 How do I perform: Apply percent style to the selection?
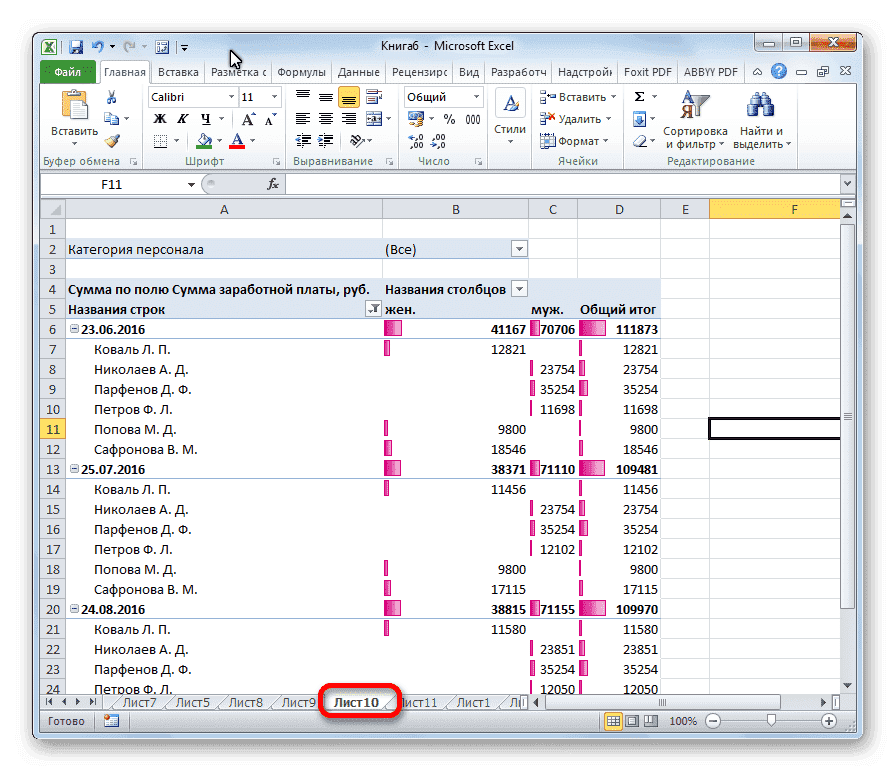tap(450, 118)
